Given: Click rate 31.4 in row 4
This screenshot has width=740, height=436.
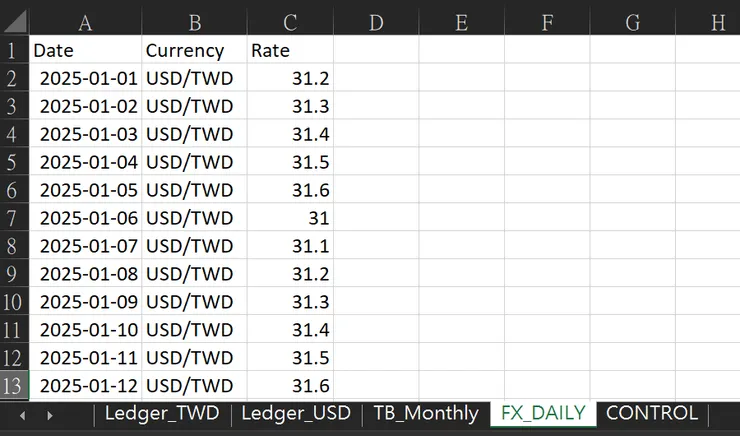Looking at the screenshot, I should (290, 133).
